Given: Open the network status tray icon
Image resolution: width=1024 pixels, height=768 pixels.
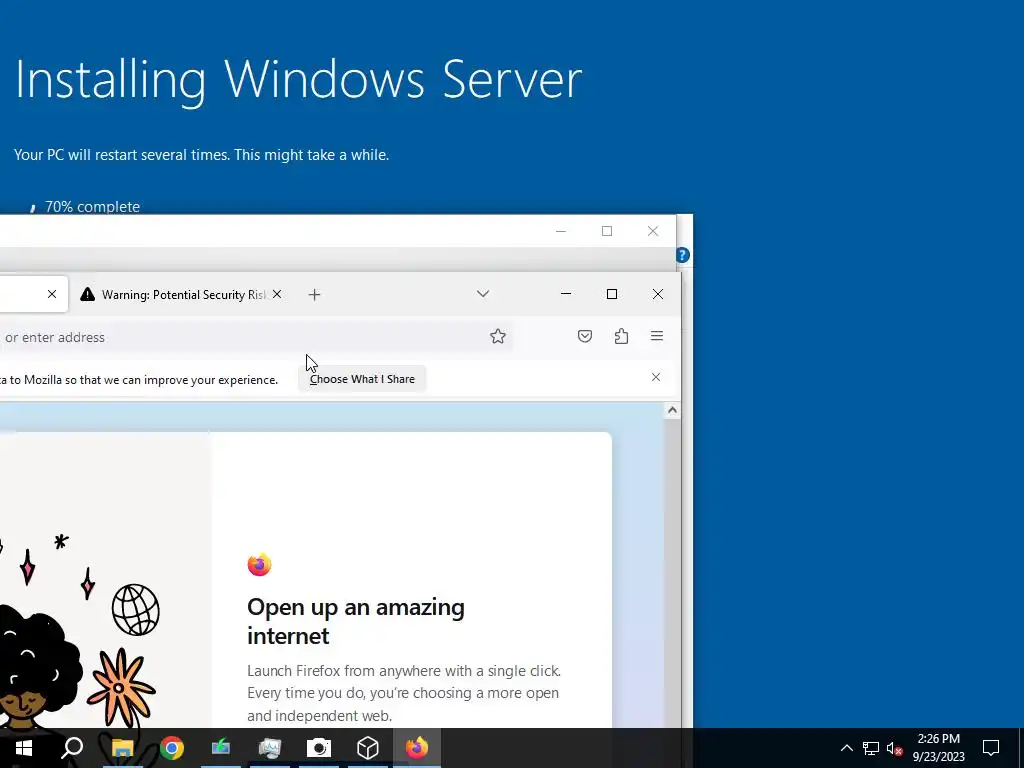Looking at the screenshot, I should coord(871,748).
